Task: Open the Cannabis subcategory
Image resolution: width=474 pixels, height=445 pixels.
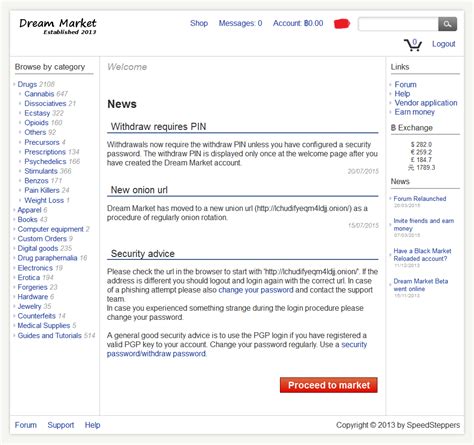Action: click(39, 94)
